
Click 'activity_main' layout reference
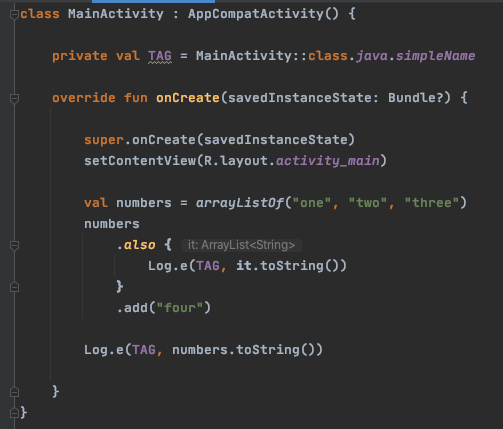tap(328, 161)
